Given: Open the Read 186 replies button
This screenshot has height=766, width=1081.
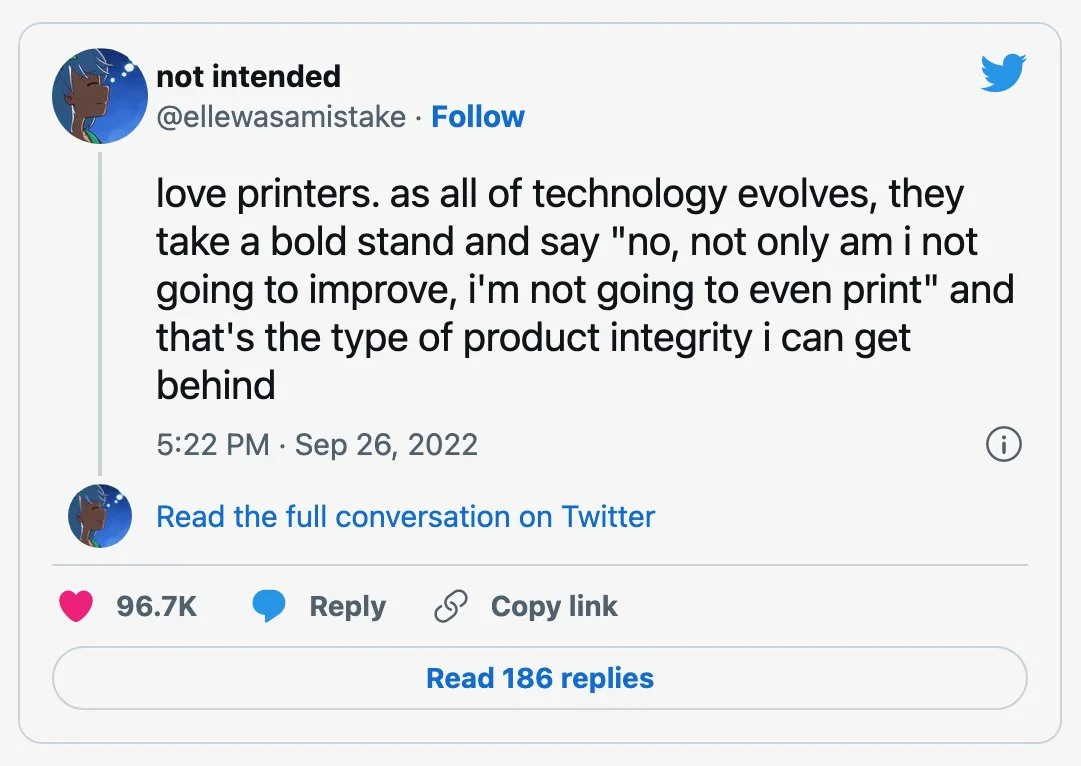Looking at the screenshot, I should 540,678.
